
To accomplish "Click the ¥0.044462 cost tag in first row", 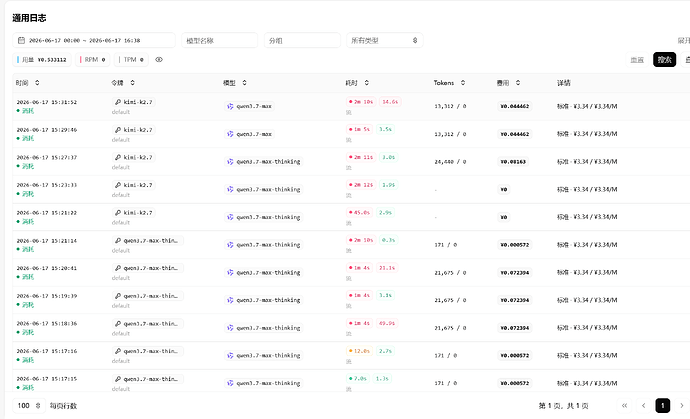I will (514, 106).
